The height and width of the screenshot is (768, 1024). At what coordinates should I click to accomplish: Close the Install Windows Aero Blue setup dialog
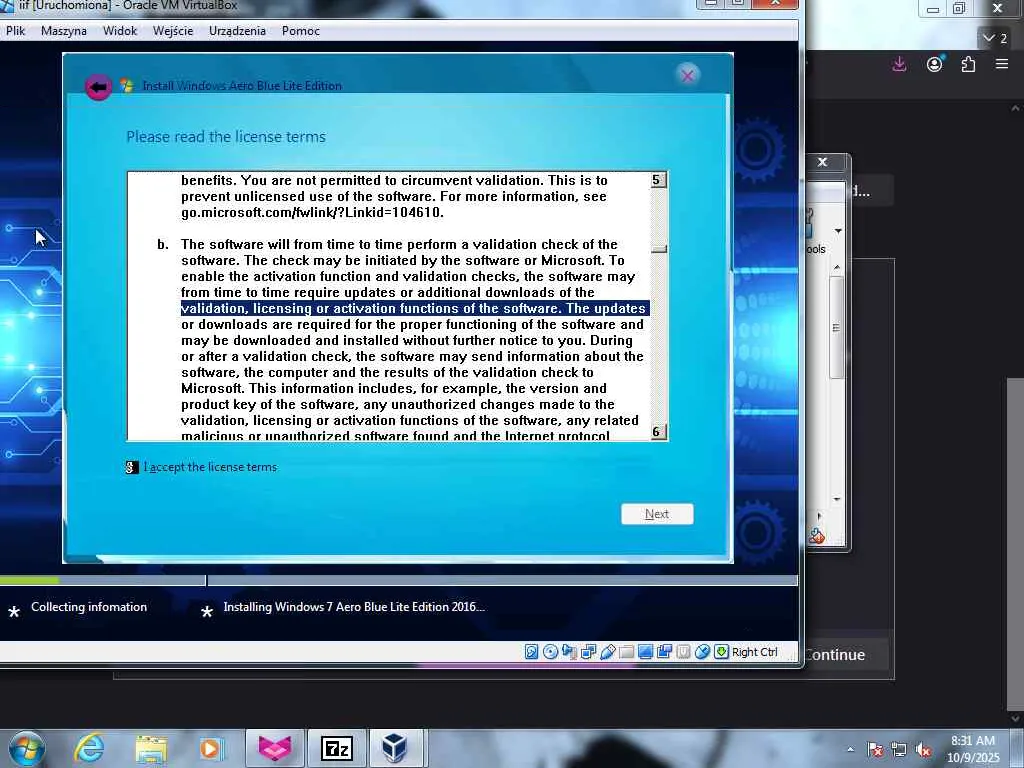click(687, 76)
